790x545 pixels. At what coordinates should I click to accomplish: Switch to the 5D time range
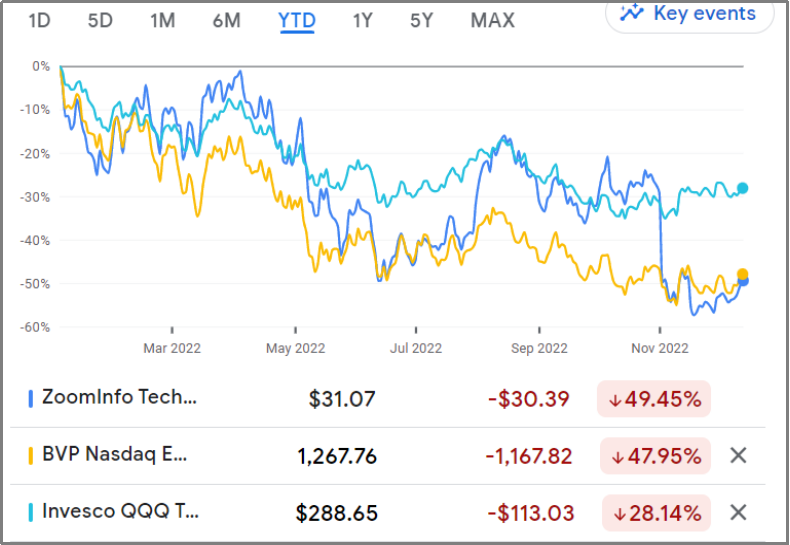100,20
